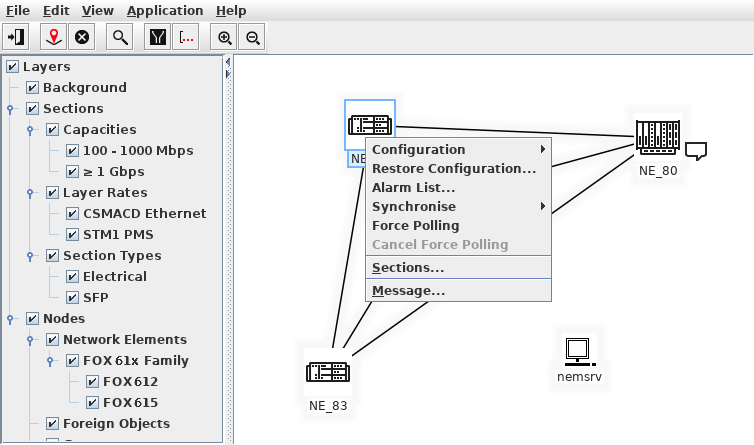Click the exit door toolbar icon
The width and height of the screenshot is (754, 445).
(x=17, y=38)
